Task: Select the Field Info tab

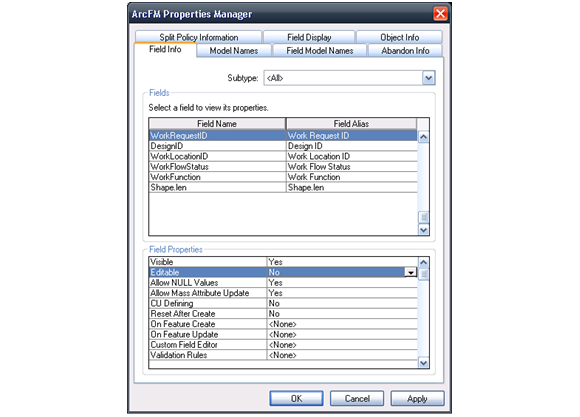Action: pos(165,49)
